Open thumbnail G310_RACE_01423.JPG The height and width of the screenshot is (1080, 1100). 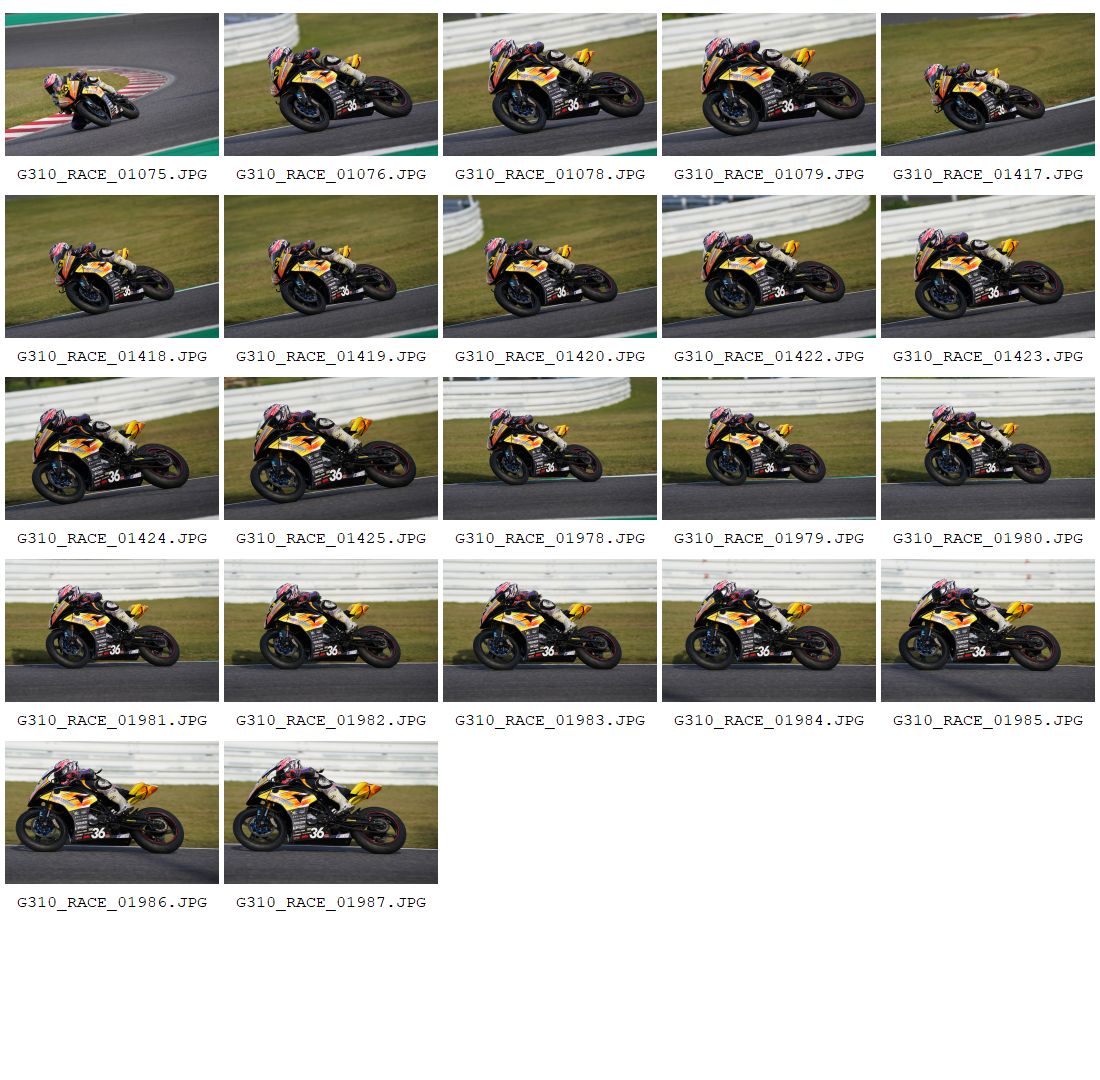coord(988,267)
